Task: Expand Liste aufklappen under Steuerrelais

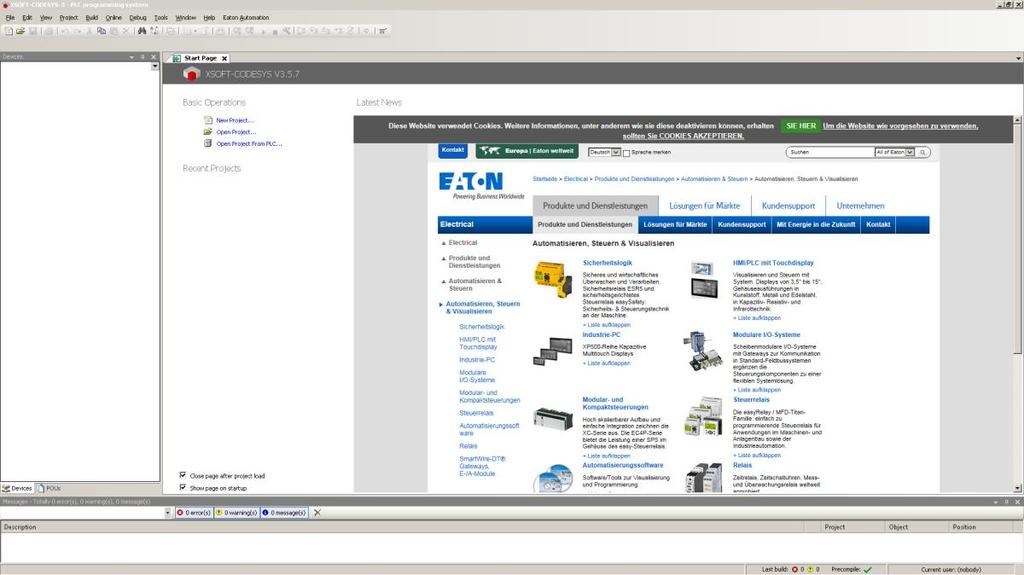Action: click(x=757, y=455)
